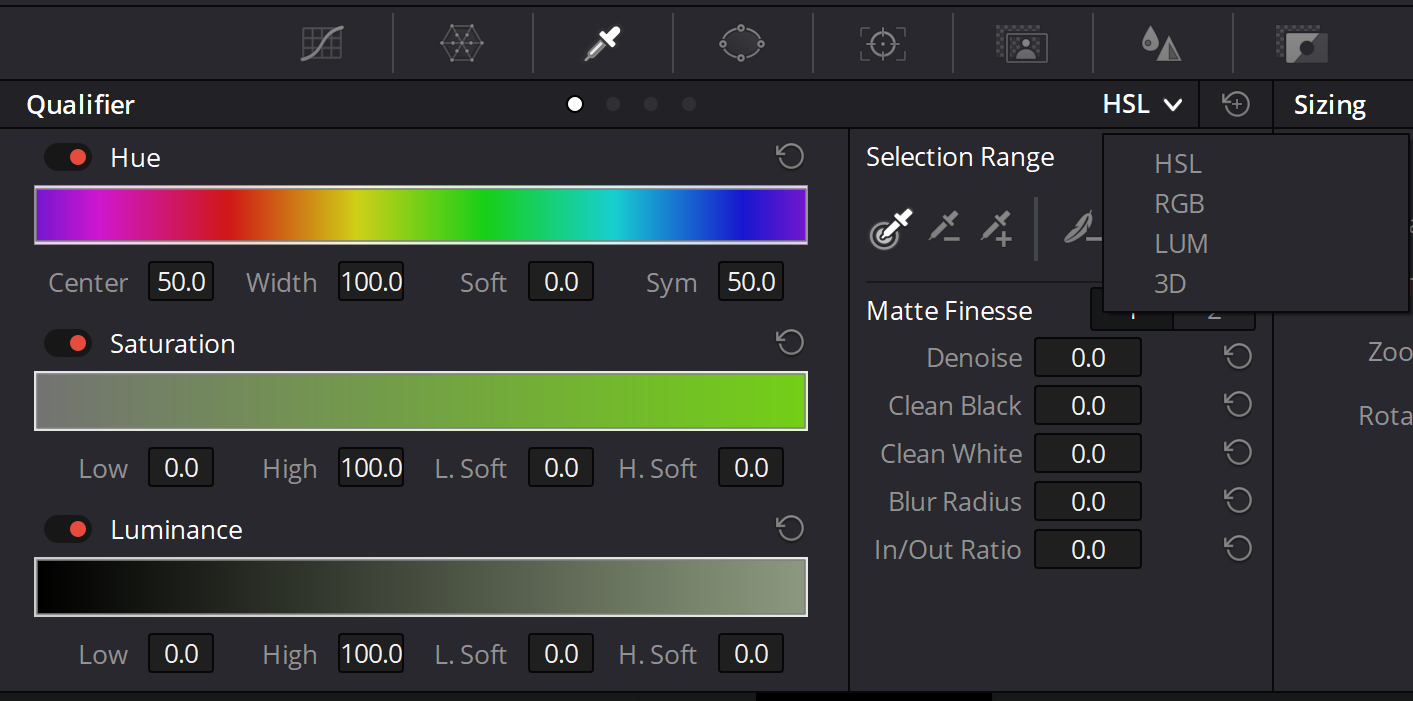This screenshot has height=701, width=1413.
Task: Open the Tracker palette icon
Action: [882, 43]
